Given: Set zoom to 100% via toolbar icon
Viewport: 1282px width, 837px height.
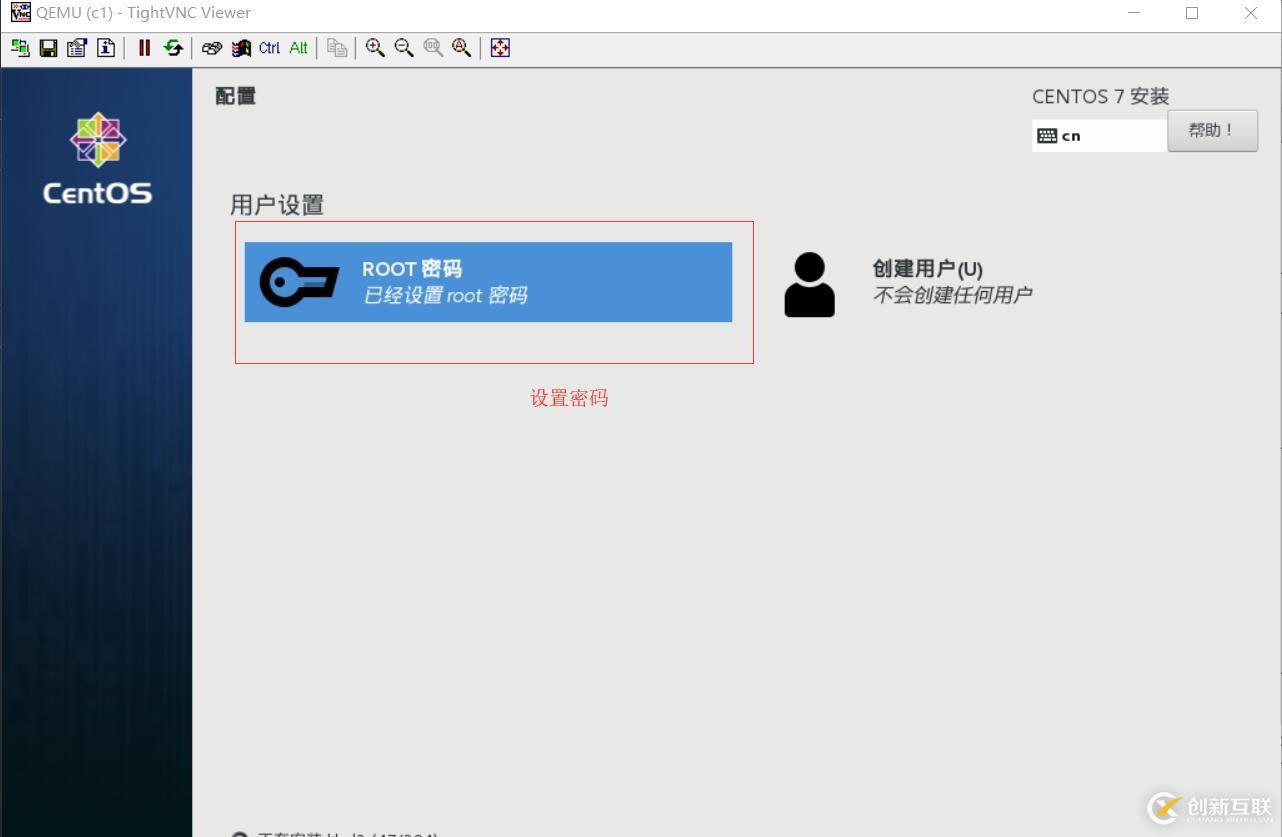Looking at the screenshot, I should (433, 48).
